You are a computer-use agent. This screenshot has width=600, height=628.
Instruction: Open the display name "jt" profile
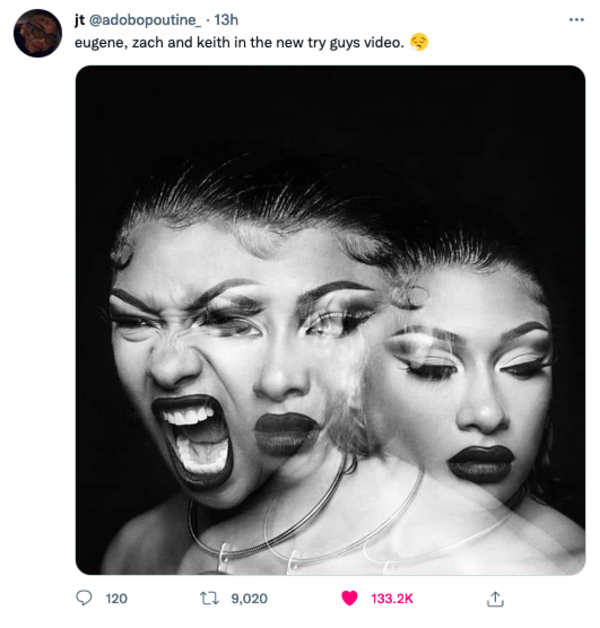coord(80,19)
